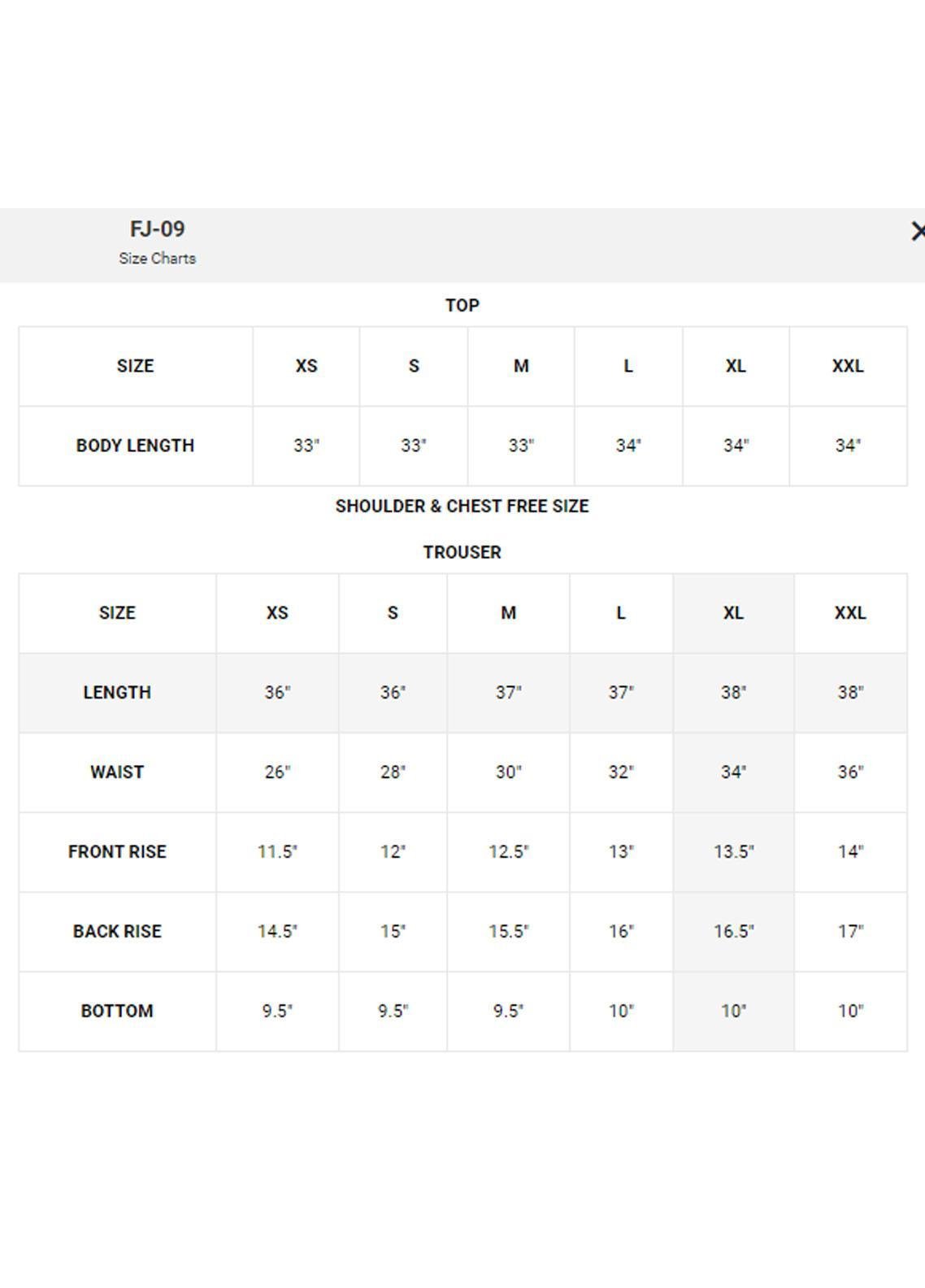Click the WAIST row label

tap(117, 772)
